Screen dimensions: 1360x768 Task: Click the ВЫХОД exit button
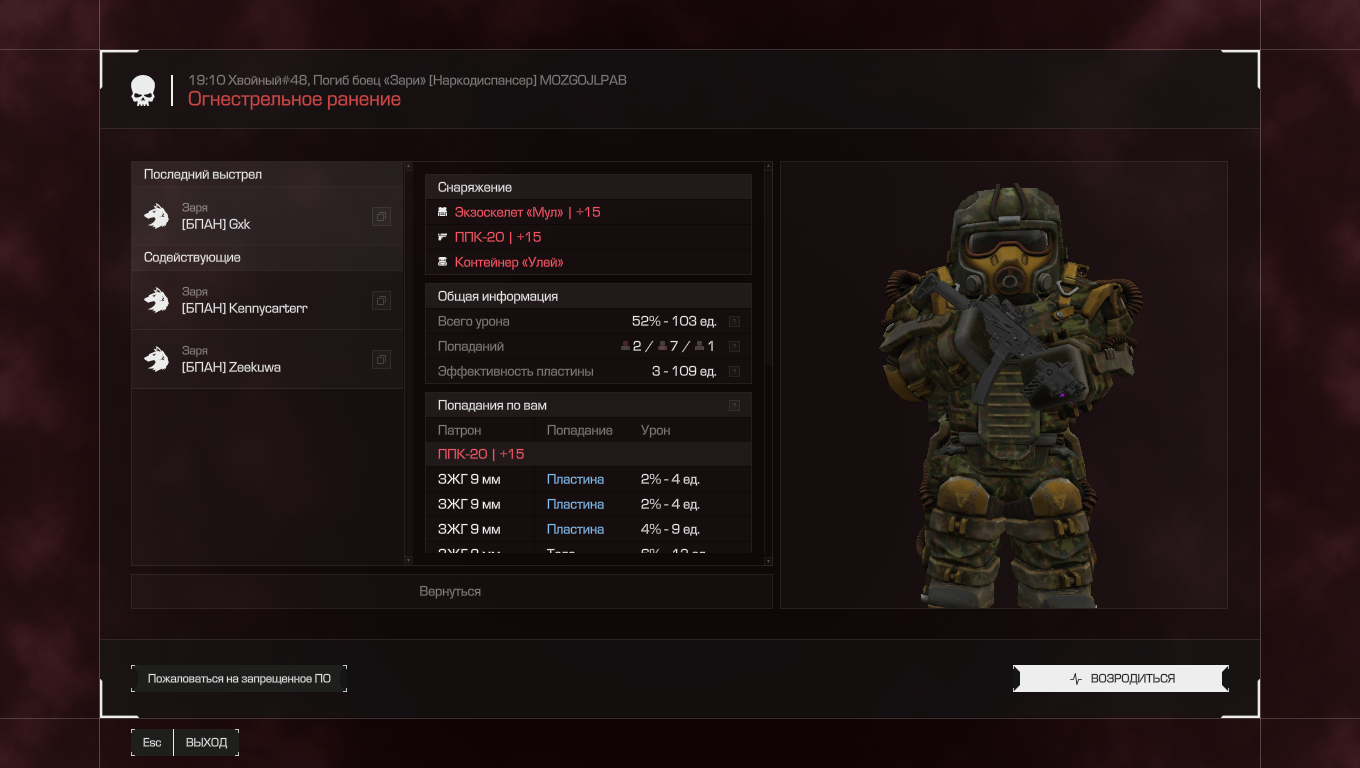coord(206,742)
